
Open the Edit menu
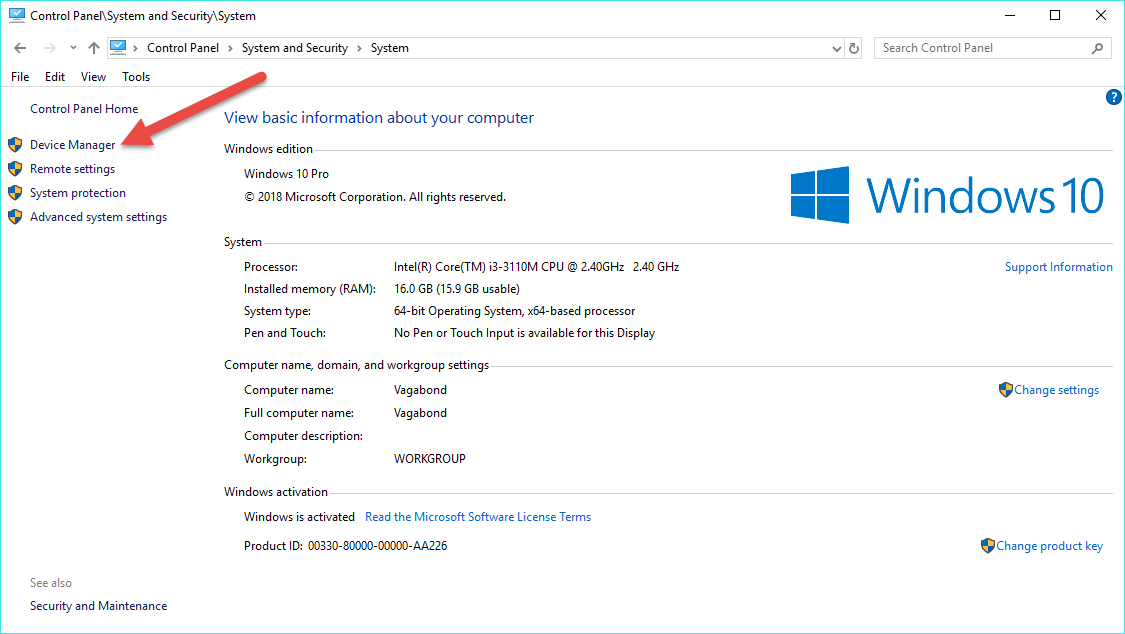[55, 77]
